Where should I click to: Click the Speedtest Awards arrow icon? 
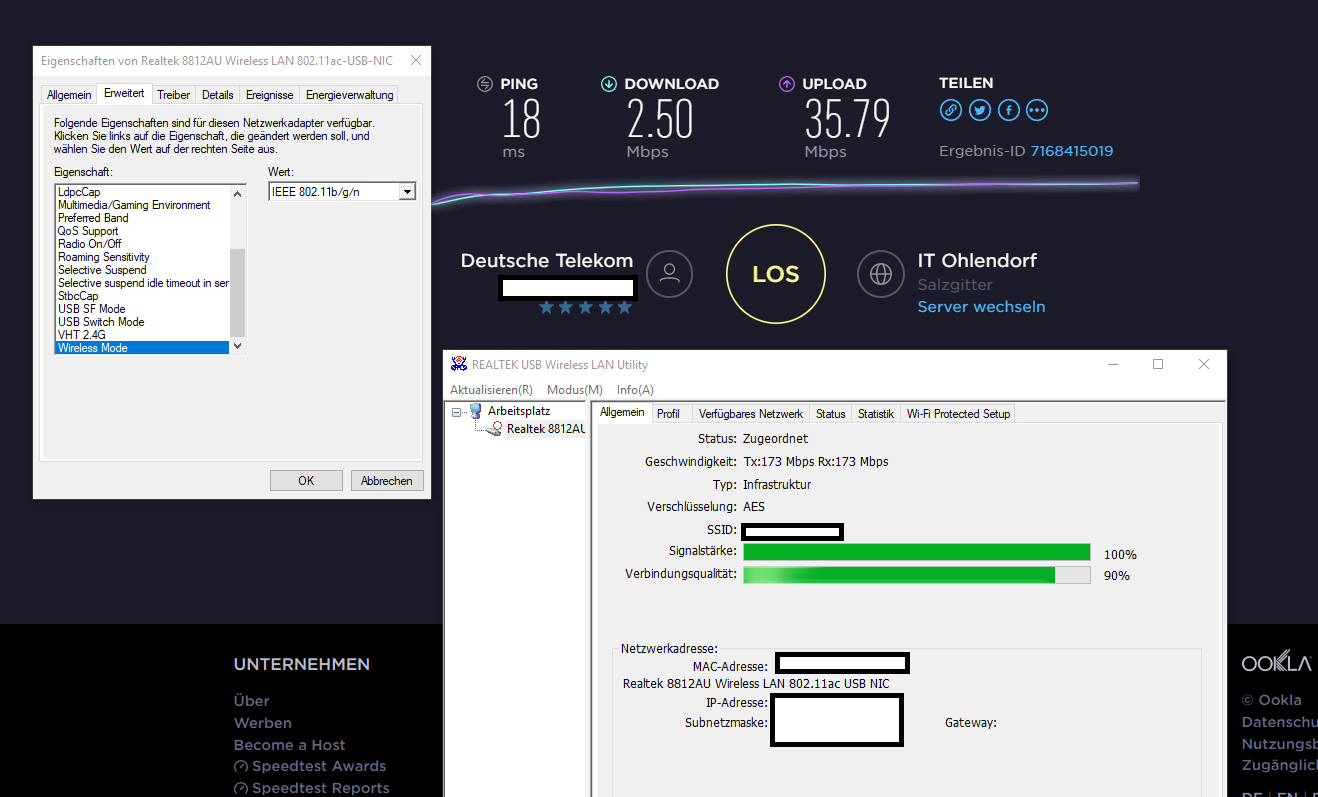pos(240,767)
